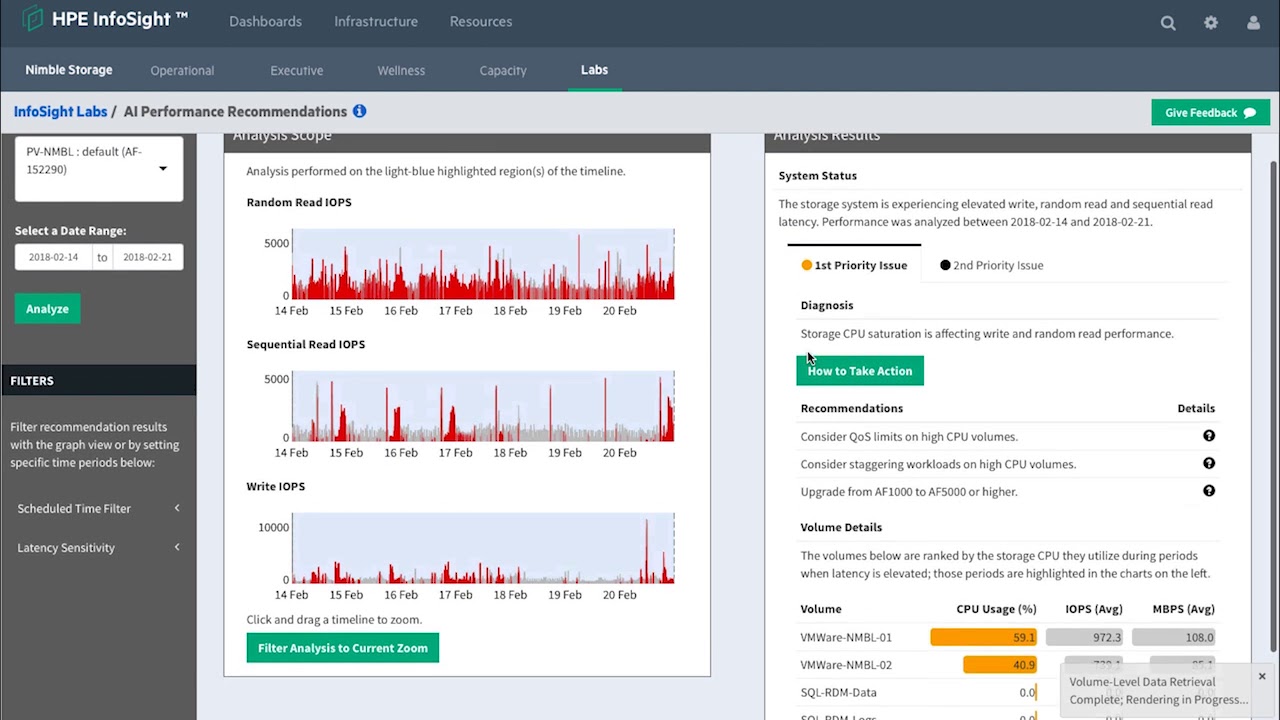
Task: Click VMWare-NMBL-01 IOPS bar 972.3
Action: coord(1085,637)
